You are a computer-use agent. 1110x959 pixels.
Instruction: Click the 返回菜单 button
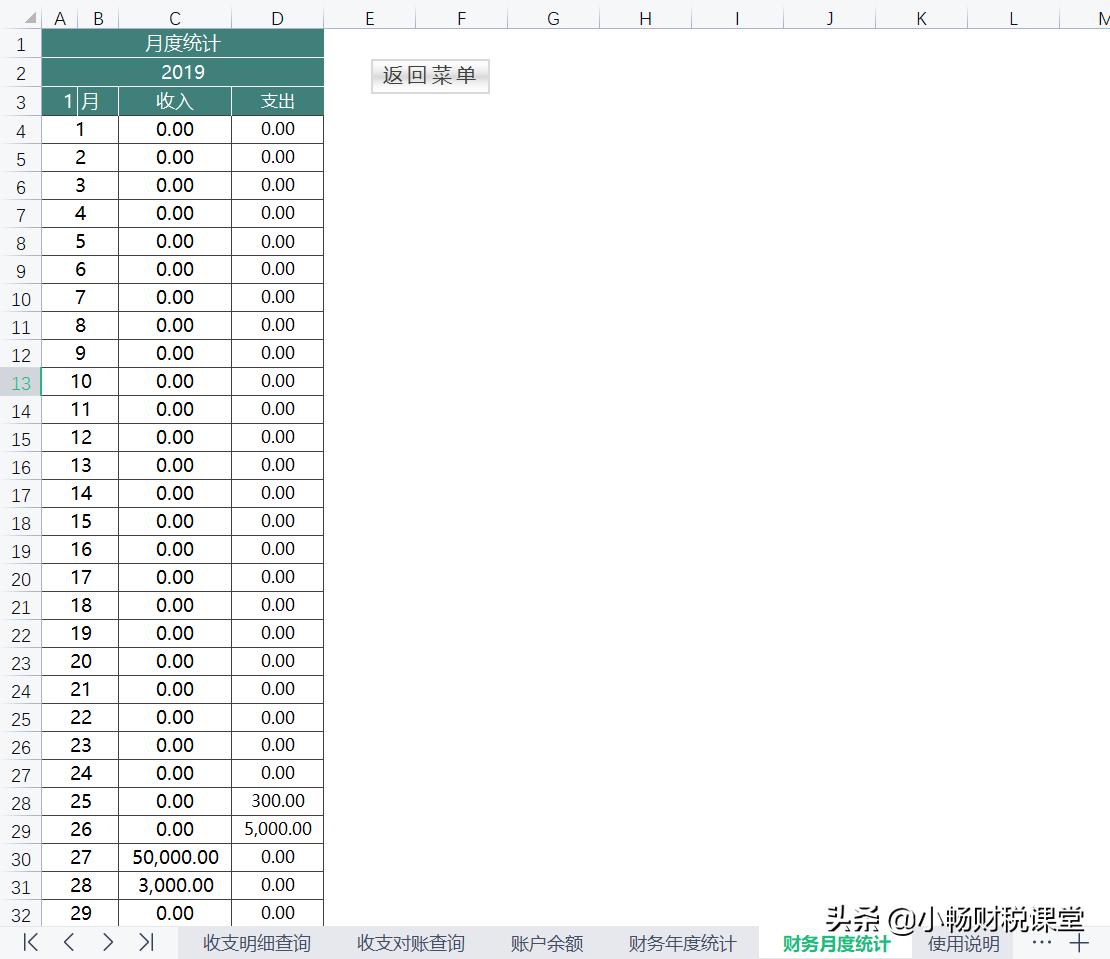click(x=429, y=75)
